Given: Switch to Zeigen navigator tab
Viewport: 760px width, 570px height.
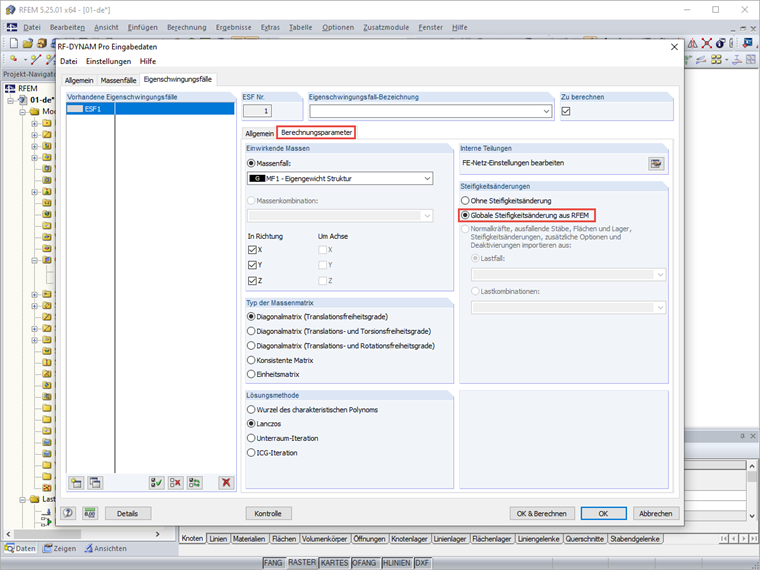Looking at the screenshot, I should coord(59,549).
